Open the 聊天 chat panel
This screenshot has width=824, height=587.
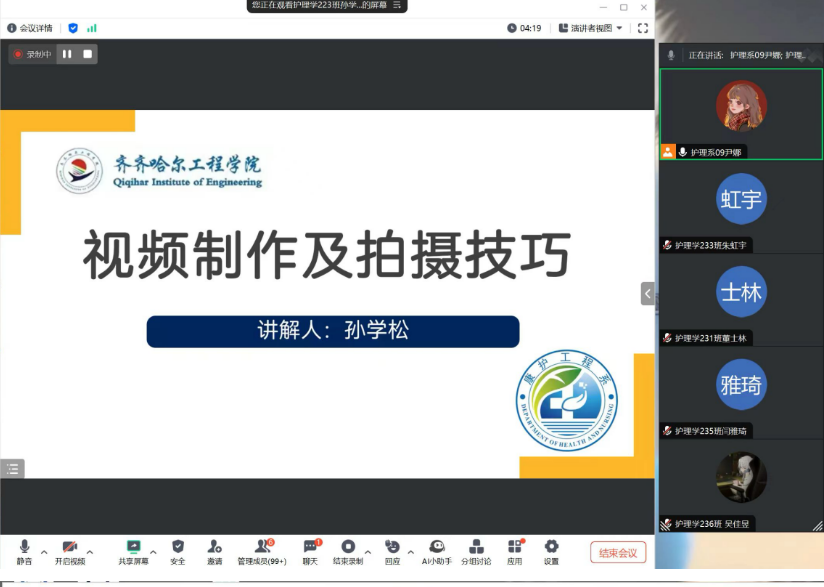(x=310, y=547)
